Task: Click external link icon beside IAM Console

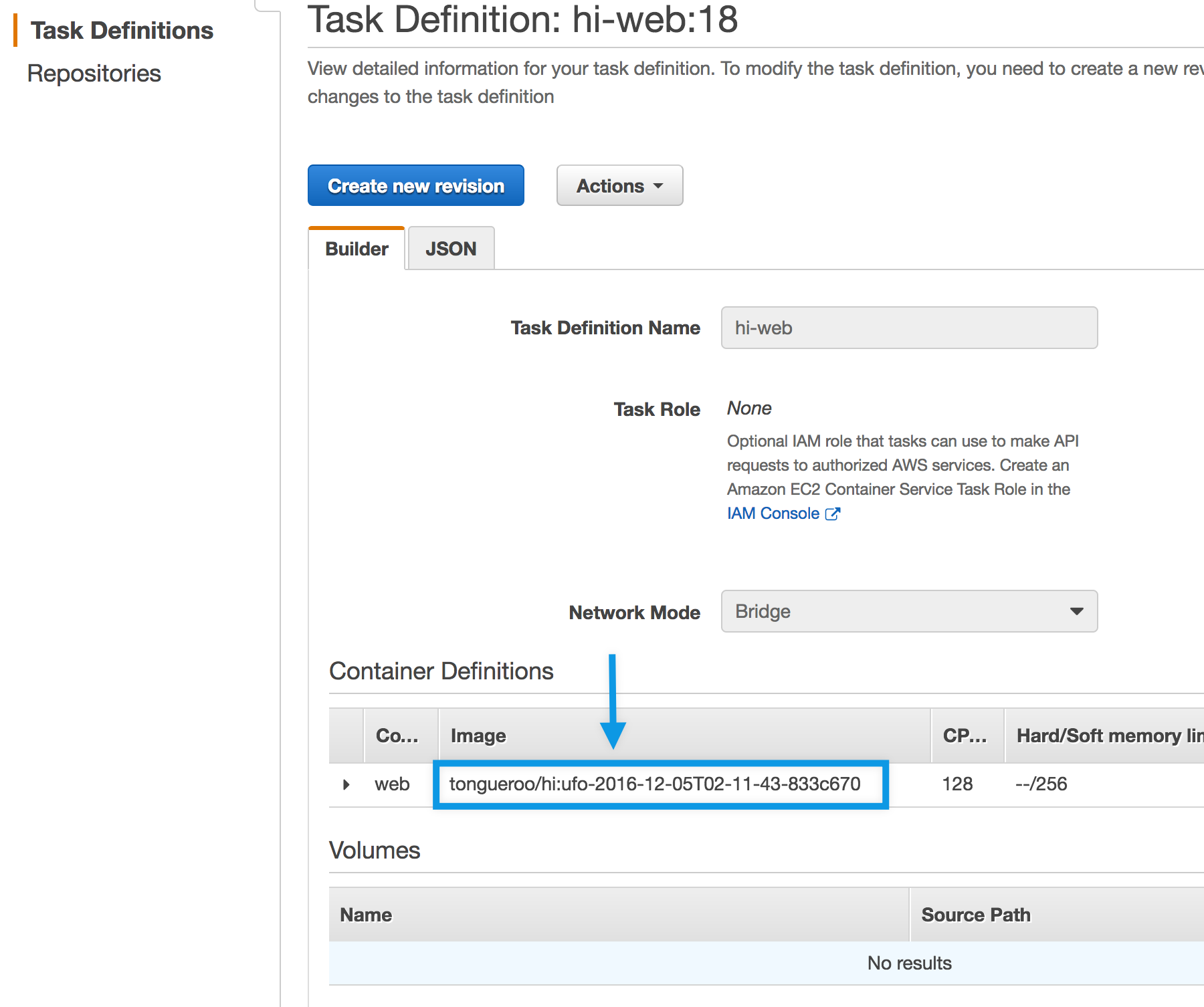Action: pos(833,514)
